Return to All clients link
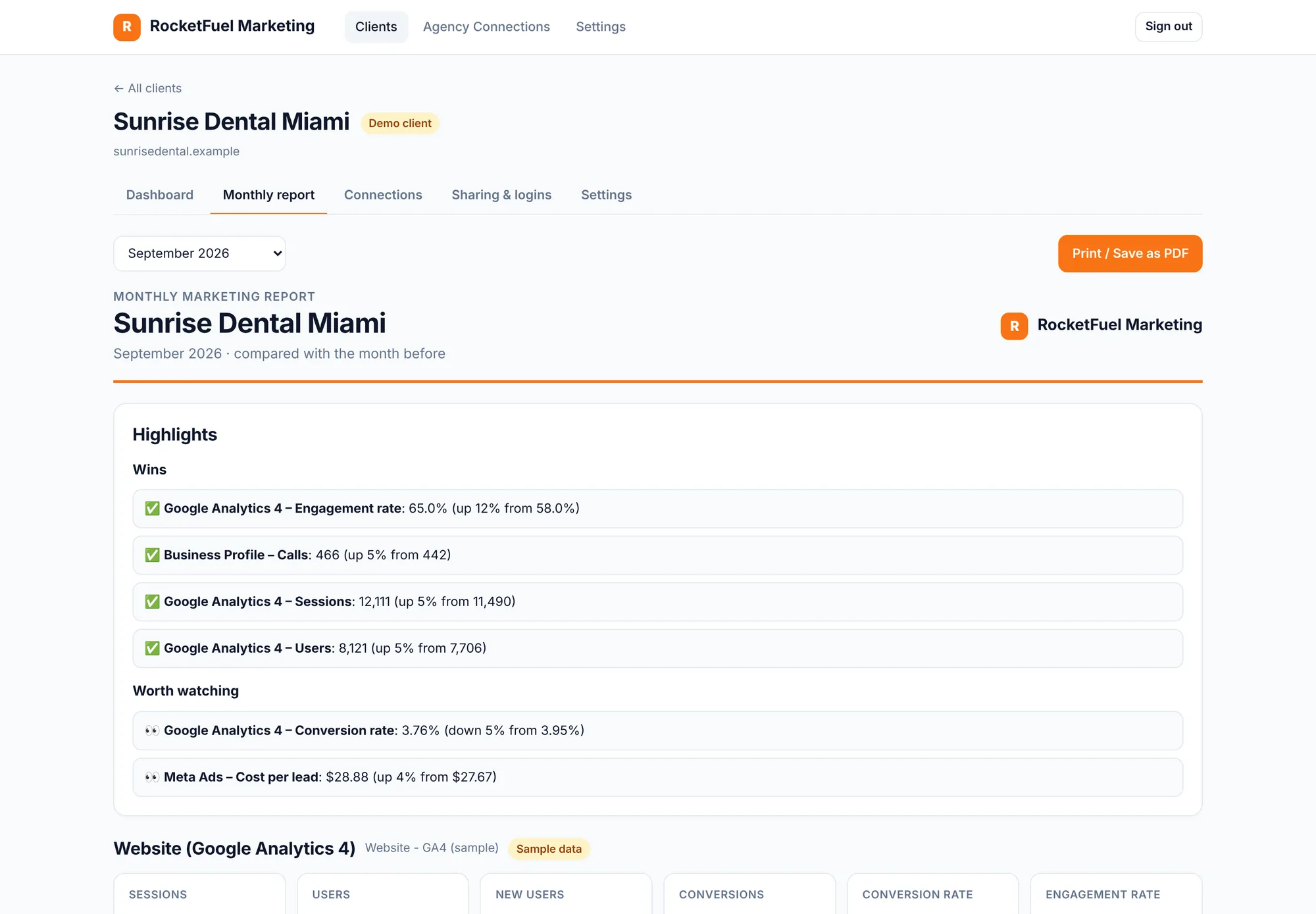This screenshot has height=914, width=1316. point(147,88)
